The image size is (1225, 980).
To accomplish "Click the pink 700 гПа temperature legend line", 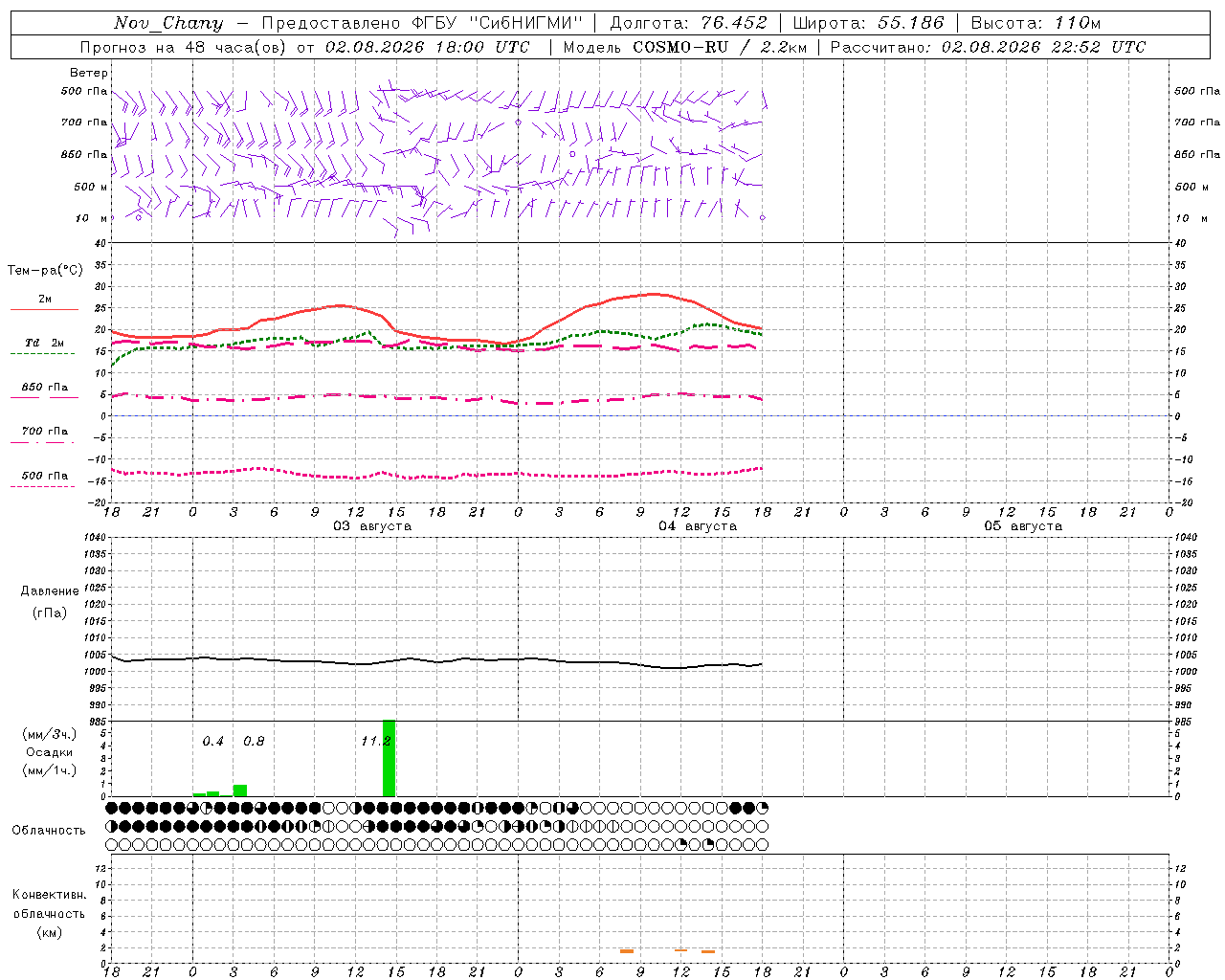I will (x=42, y=443).
